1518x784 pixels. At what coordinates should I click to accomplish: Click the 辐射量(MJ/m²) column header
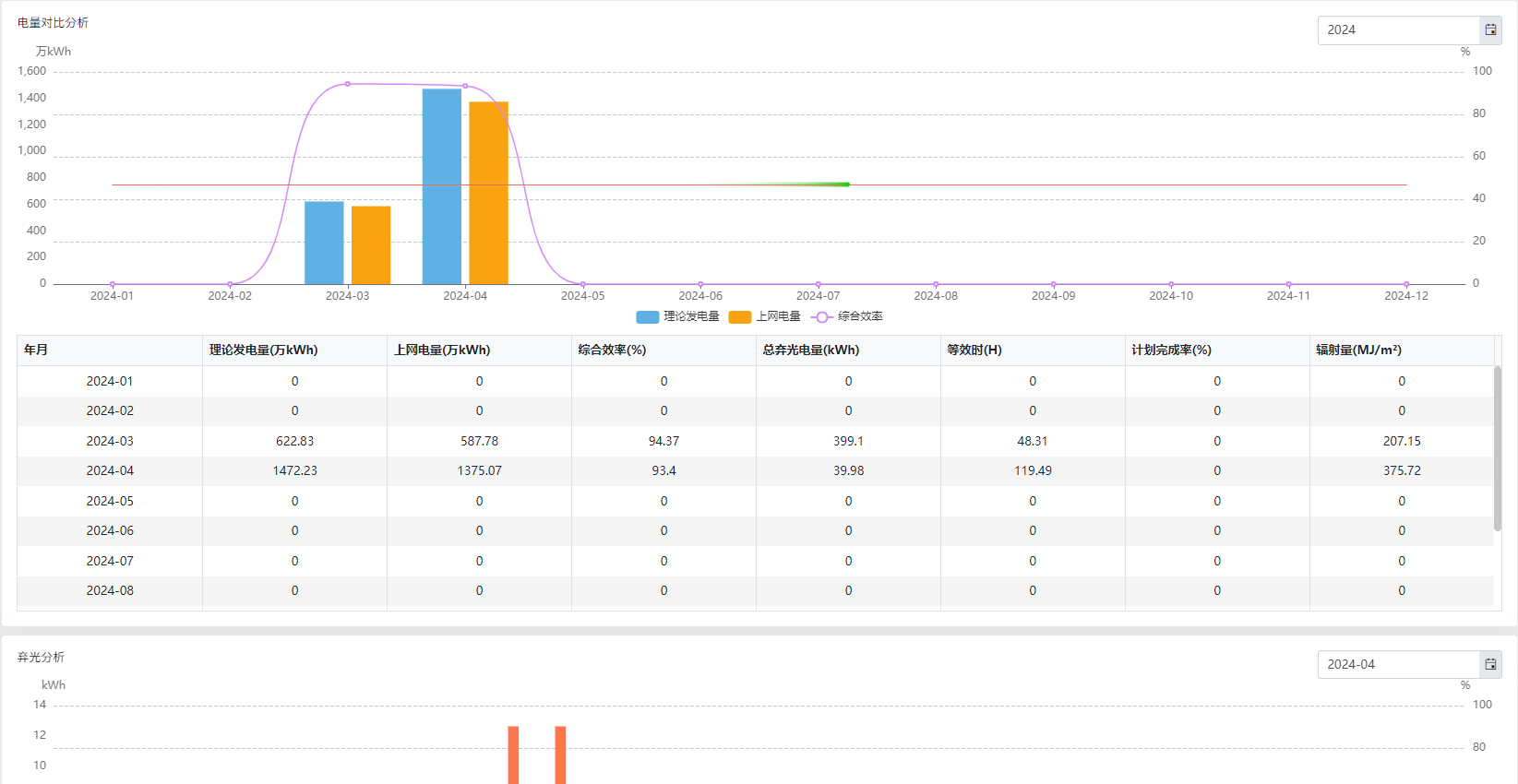pos(1402,350)
